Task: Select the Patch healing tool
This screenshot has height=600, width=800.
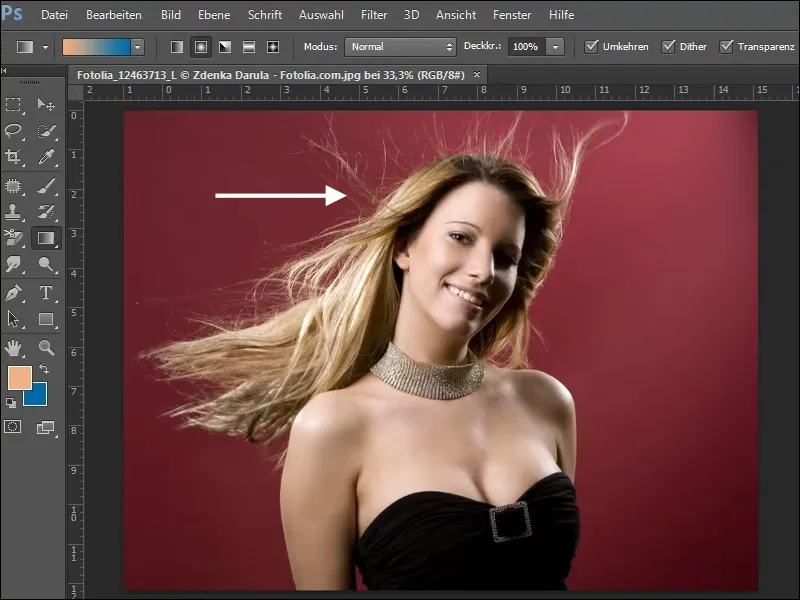Action: click(x=13, y=186)
